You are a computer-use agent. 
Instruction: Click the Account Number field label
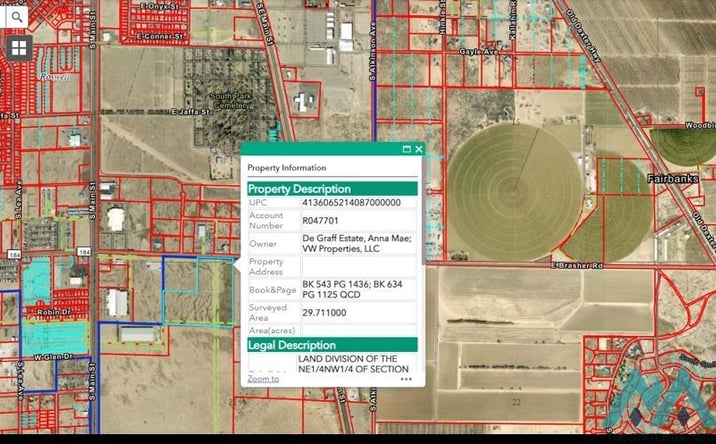pos(266,221)
